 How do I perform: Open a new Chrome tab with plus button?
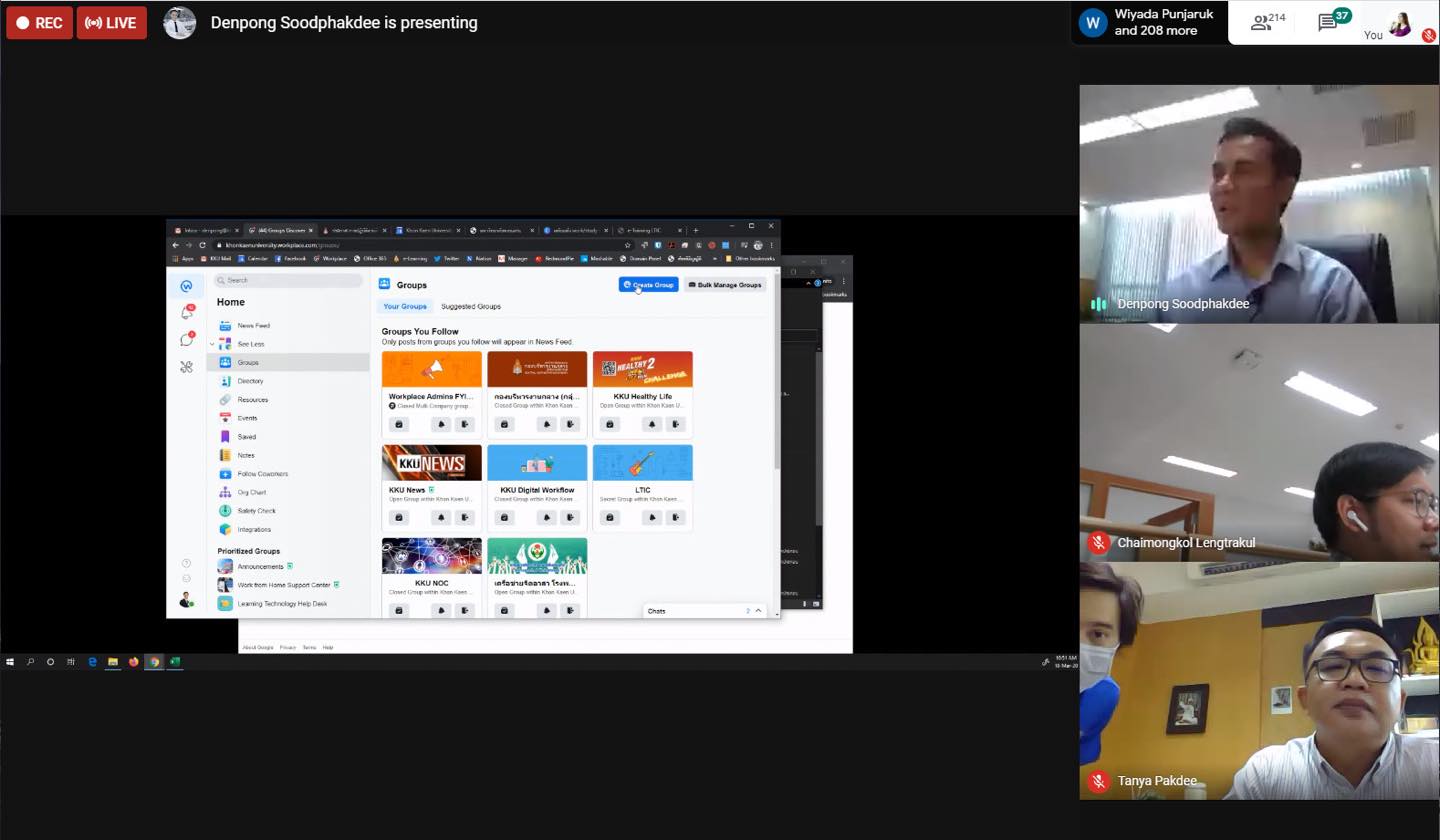(696, 230)
